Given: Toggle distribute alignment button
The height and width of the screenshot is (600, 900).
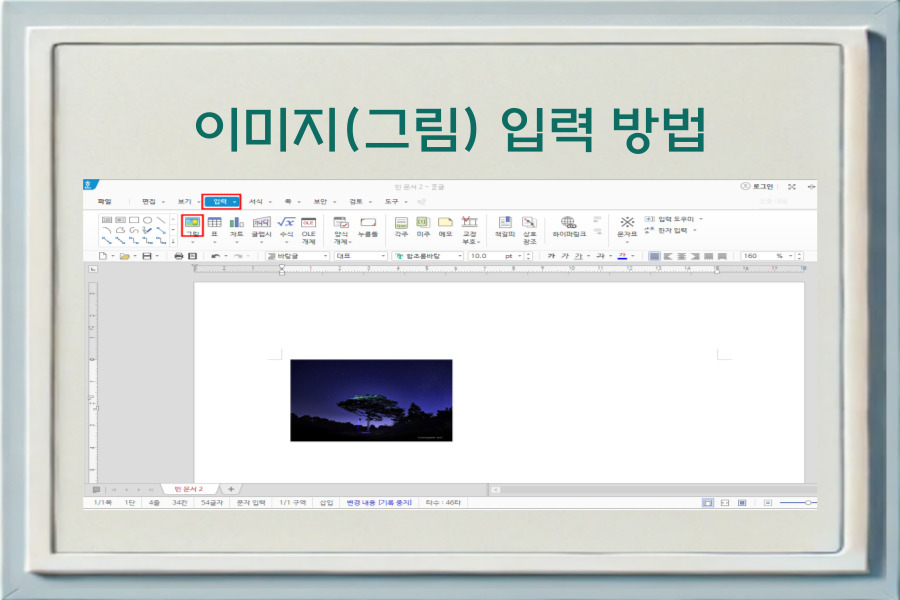Looking at the screenshot, I should click(709, 256).
